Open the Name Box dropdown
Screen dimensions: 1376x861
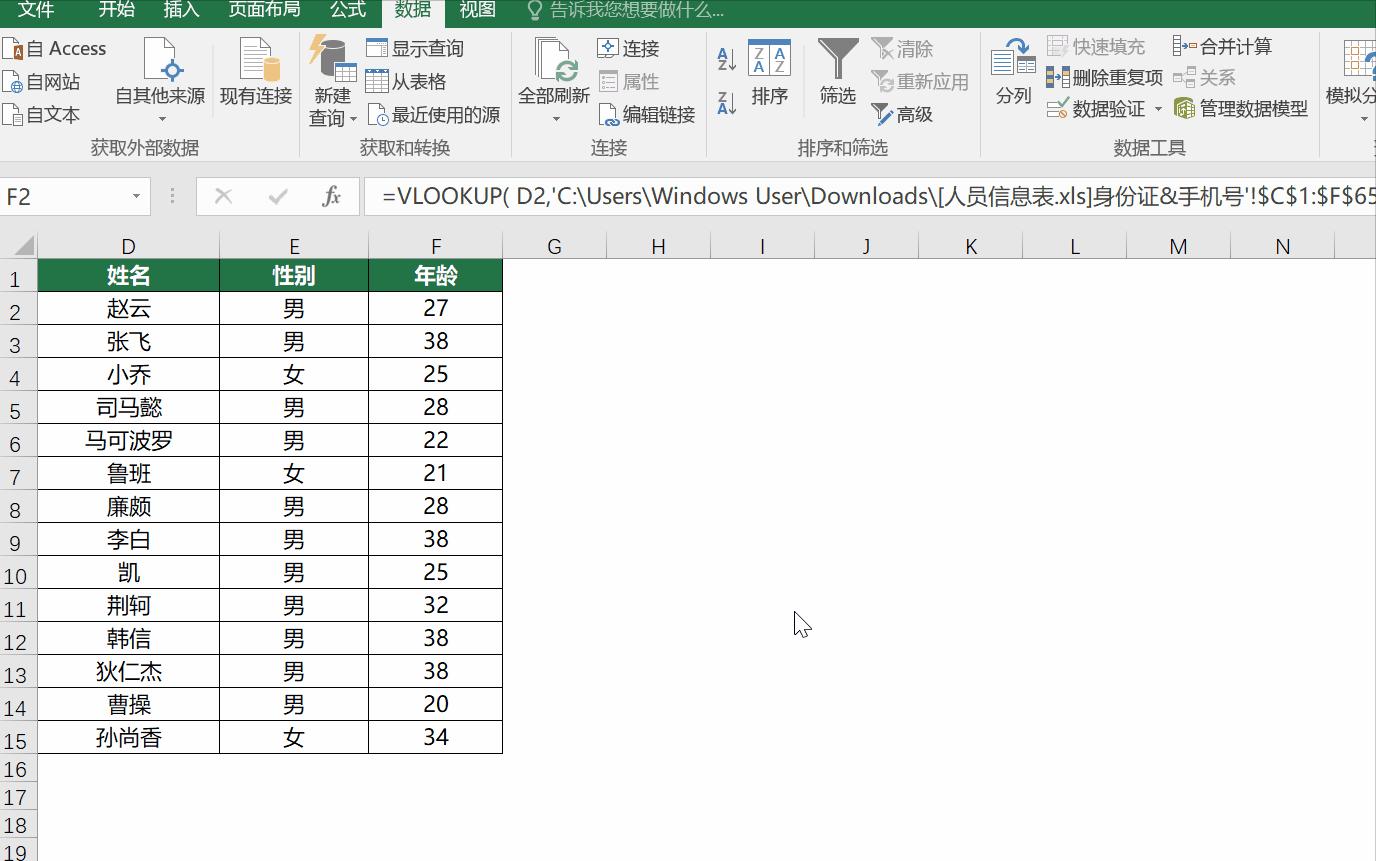[x=136, y=197]
